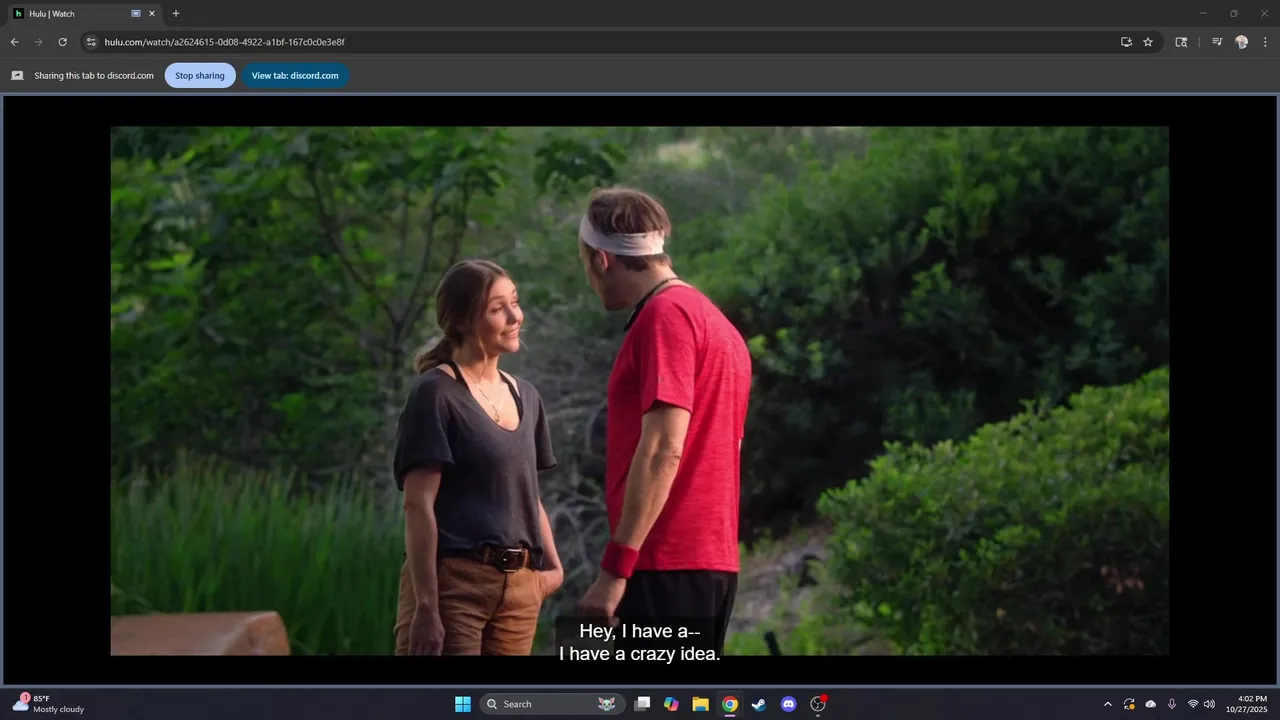1280x720 pixels.
Task: Select the Hulu | Watch tab
Action: tap(84, 14)
